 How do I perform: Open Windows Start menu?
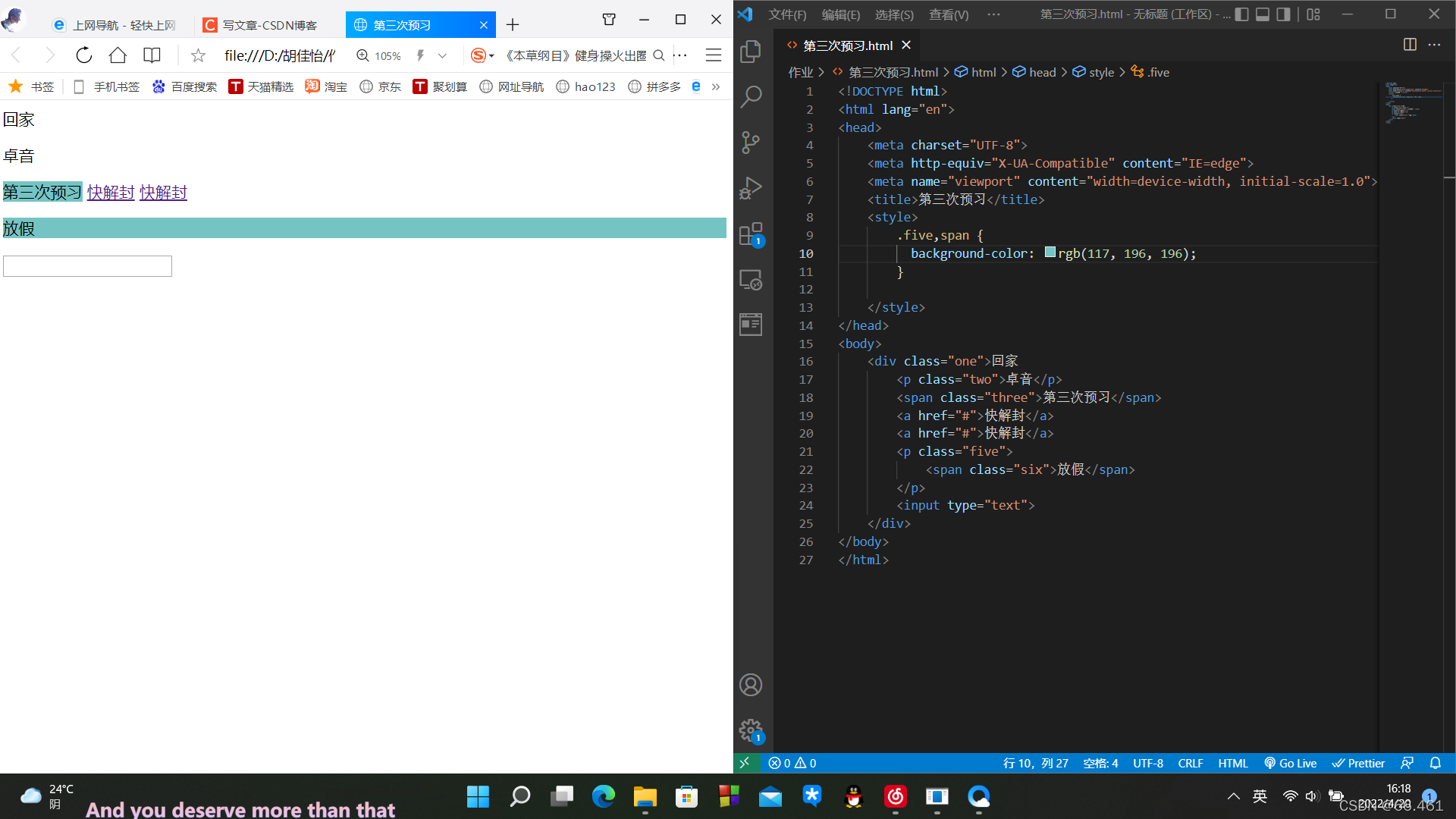pyautogui.click(x=478, y=796)
